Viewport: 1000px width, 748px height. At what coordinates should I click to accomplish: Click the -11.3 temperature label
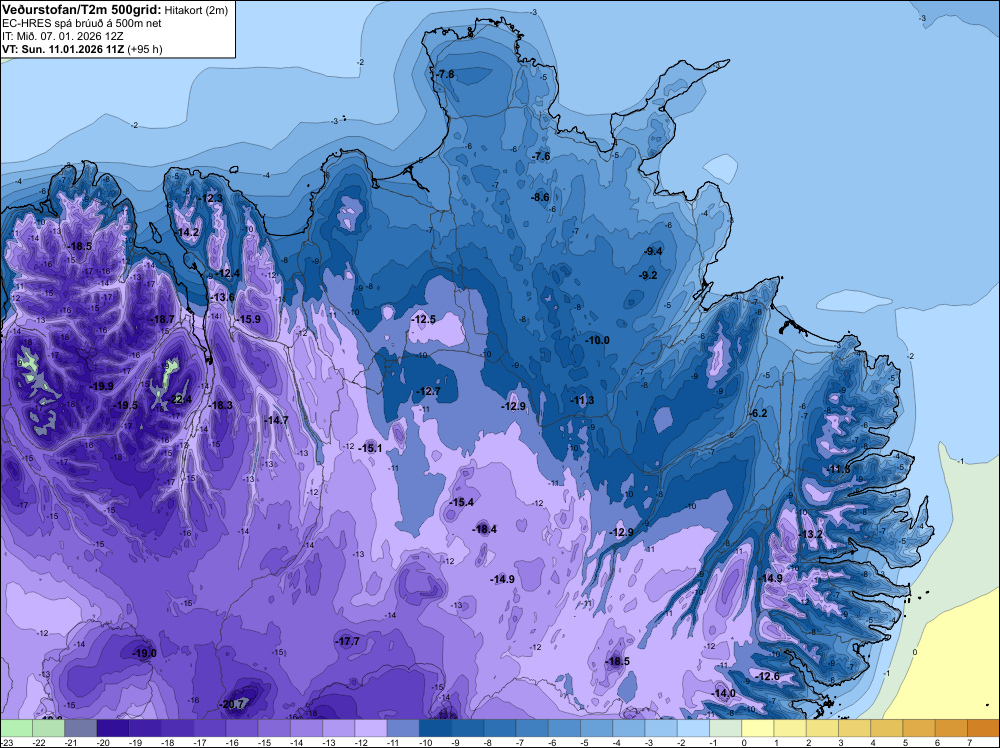[x=582, y=400]
